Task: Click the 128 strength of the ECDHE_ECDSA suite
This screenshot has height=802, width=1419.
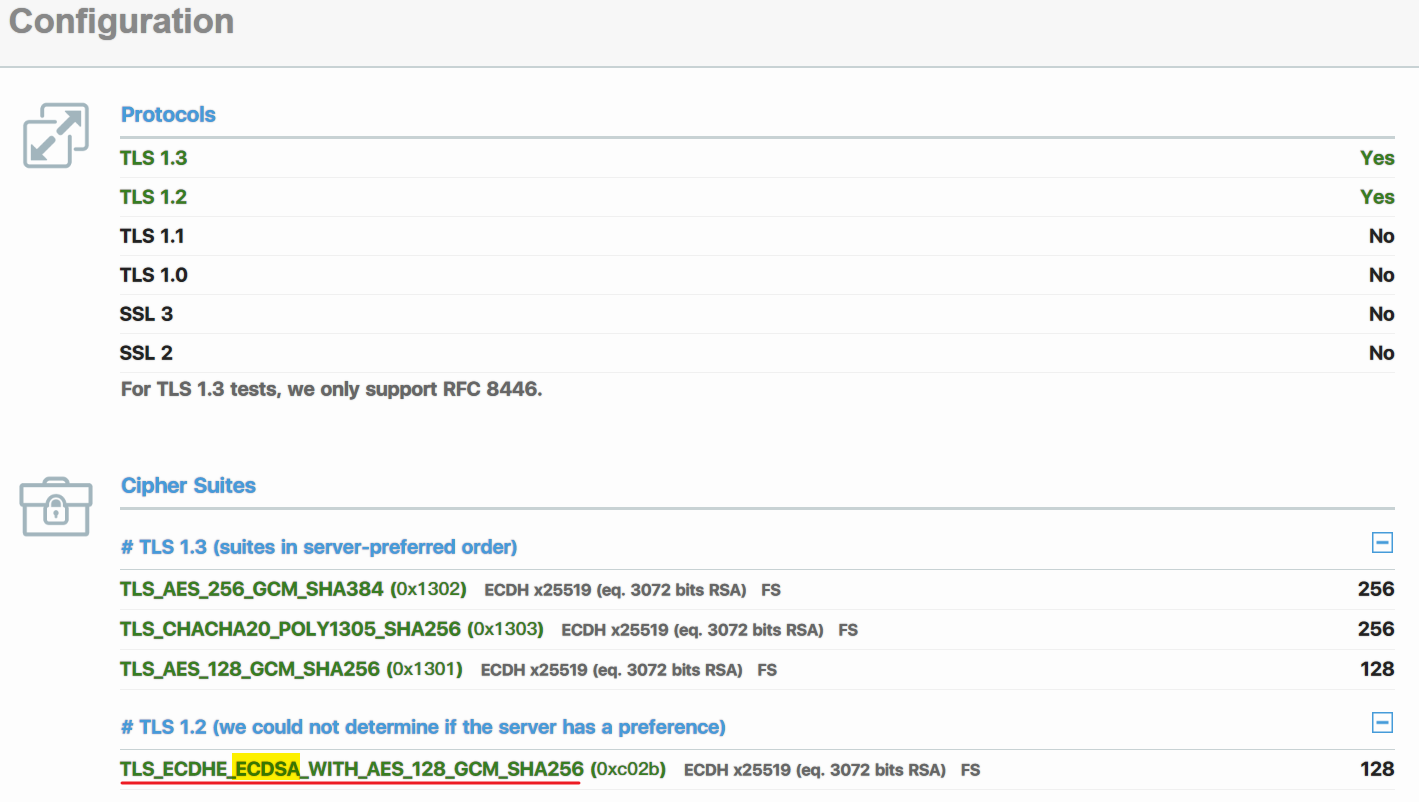Action: 1377,769
